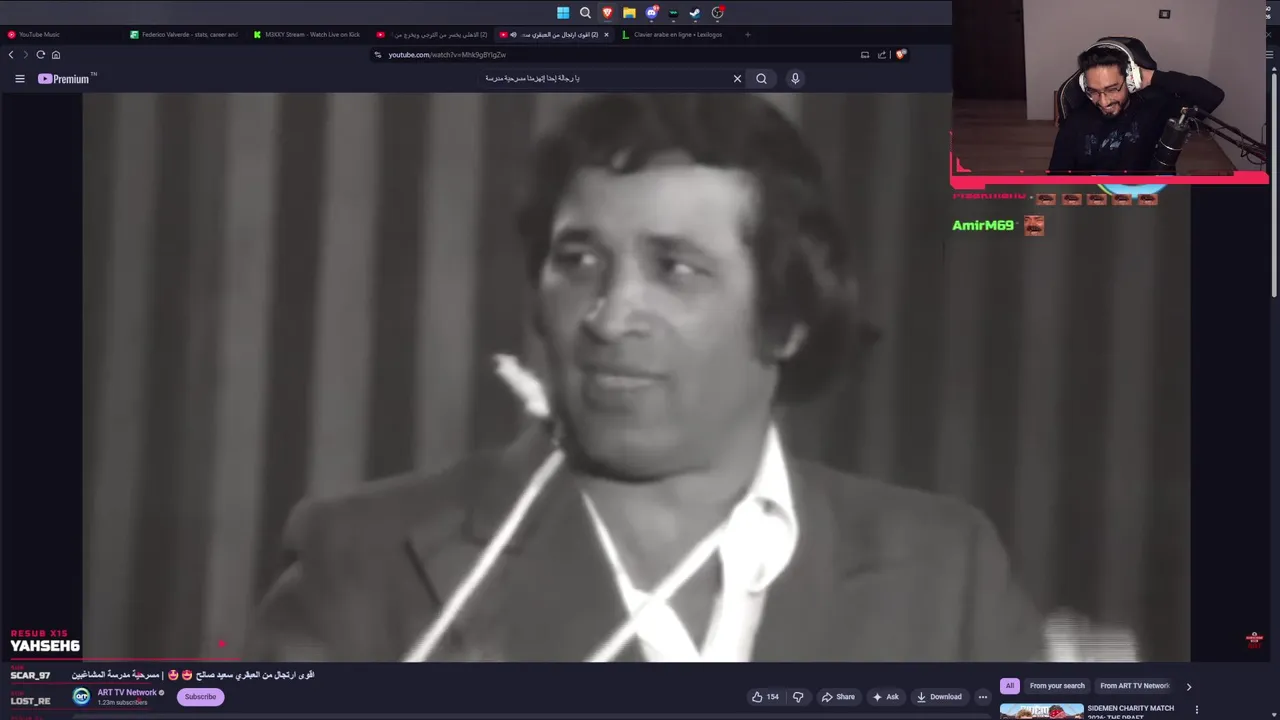Show more filter chips with the arrow
The width and height of the screenshot is (1280, 720).
1188,687
